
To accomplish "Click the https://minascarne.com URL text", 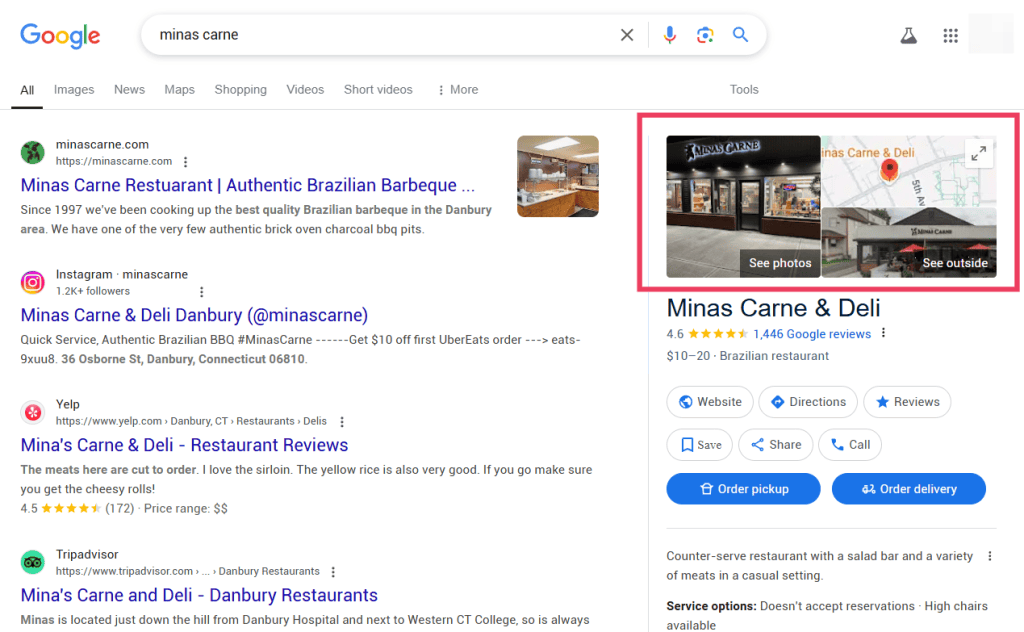I will point(114,161).
